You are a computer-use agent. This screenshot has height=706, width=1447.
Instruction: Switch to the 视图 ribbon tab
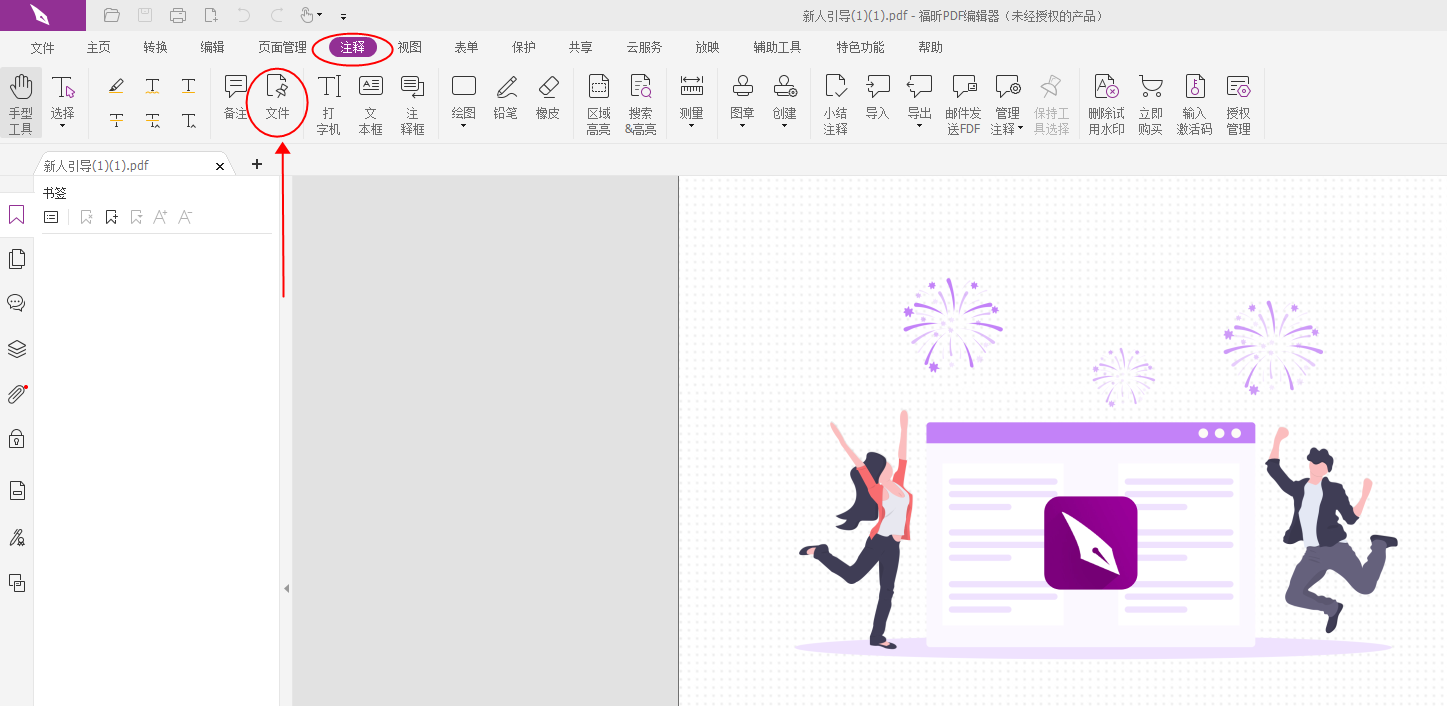tap(409, 46)
